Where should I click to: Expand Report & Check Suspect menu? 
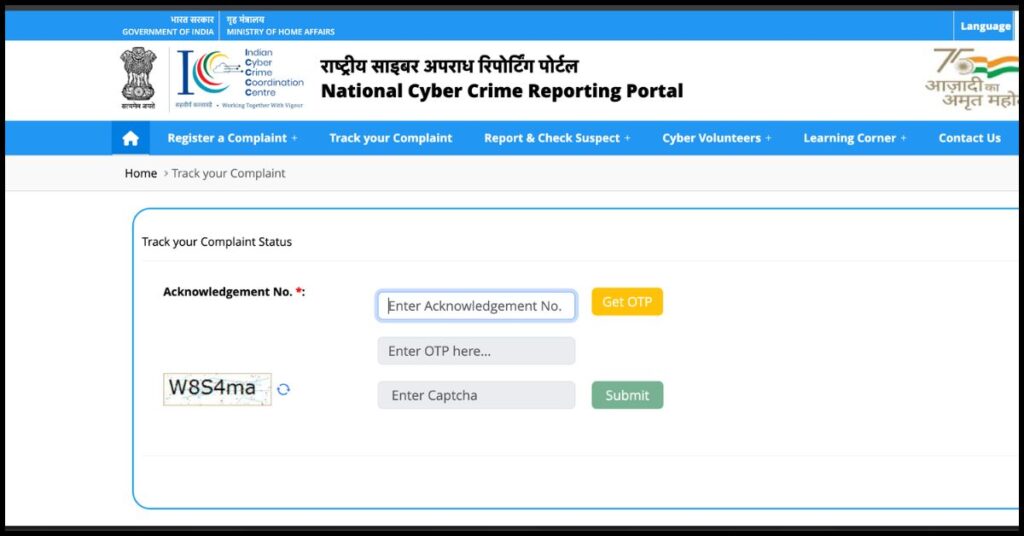[557, 138]
